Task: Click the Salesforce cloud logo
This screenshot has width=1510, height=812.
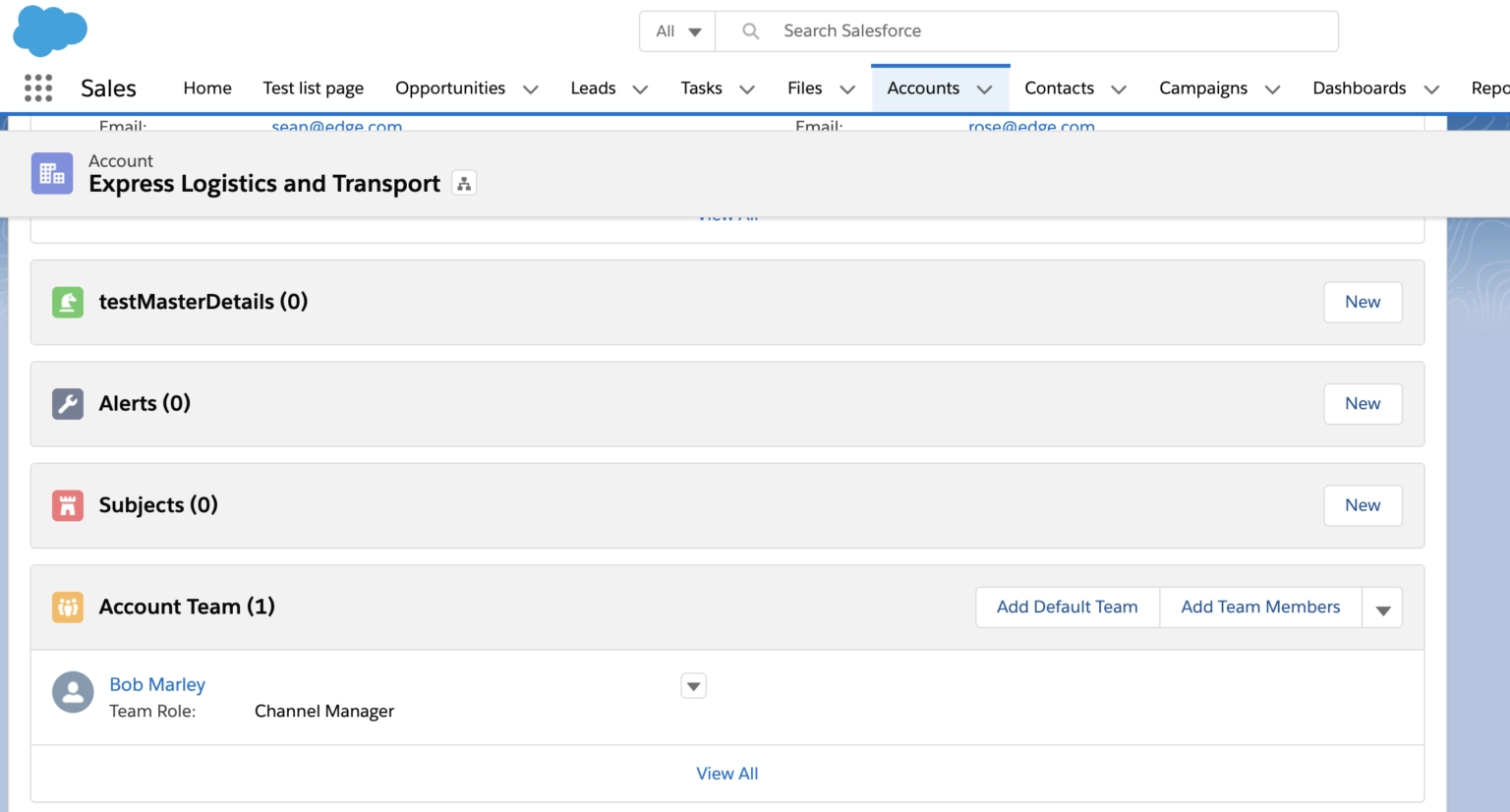Action: coord(49,30)
